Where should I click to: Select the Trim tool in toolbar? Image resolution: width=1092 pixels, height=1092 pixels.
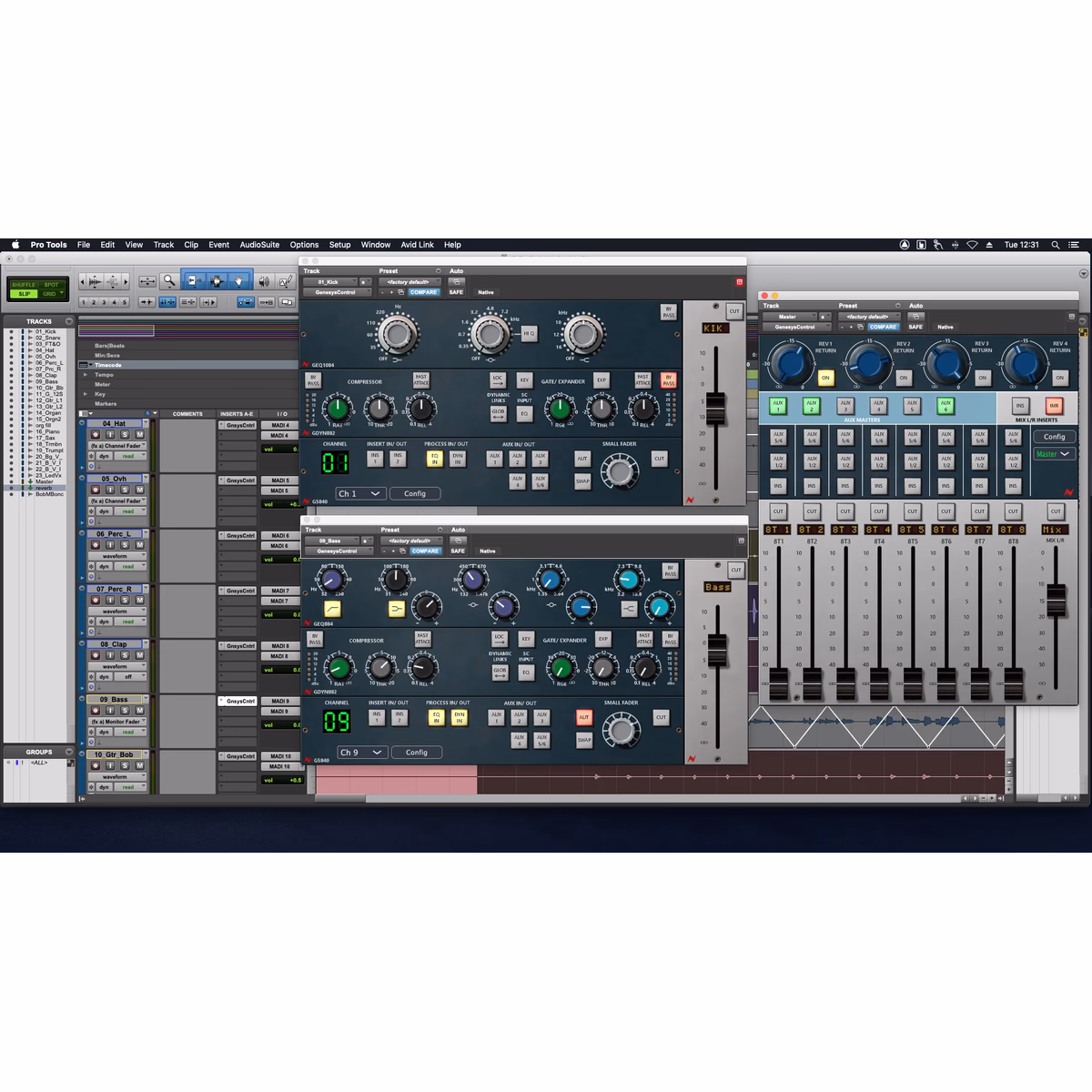coord(195,281)
